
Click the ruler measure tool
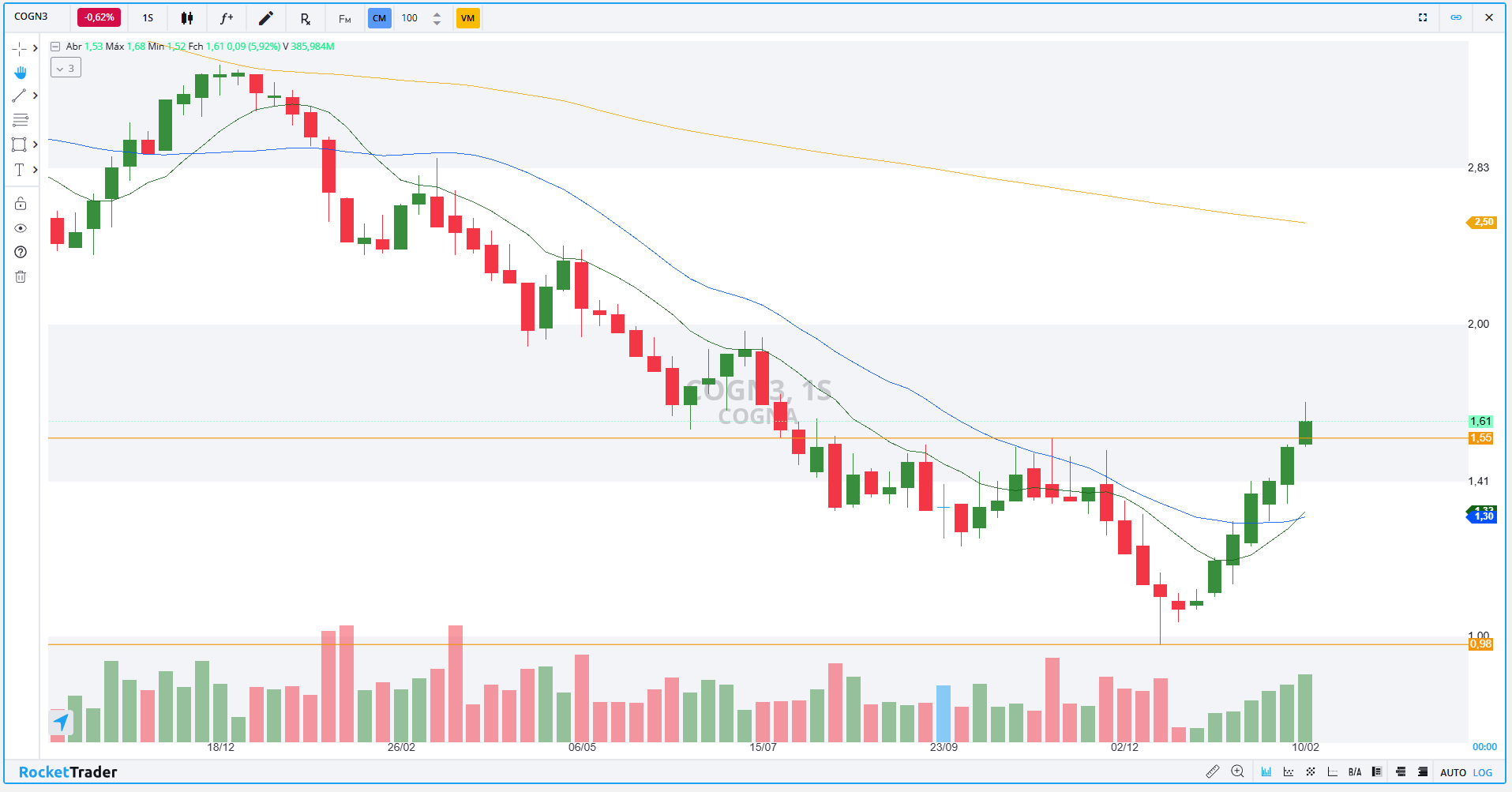(x=1213, y=771)
